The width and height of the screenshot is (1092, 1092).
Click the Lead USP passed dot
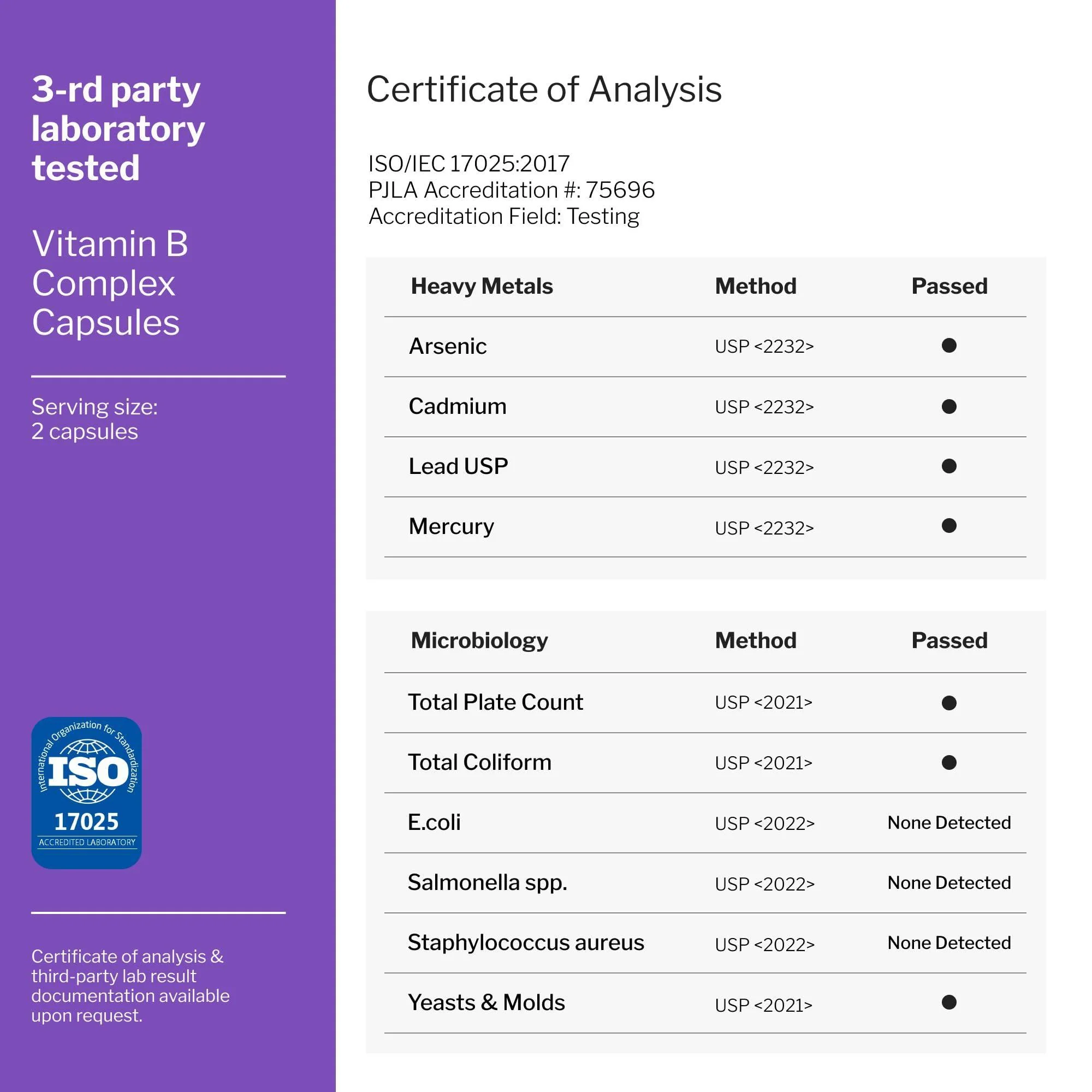(x=949, y=466)
